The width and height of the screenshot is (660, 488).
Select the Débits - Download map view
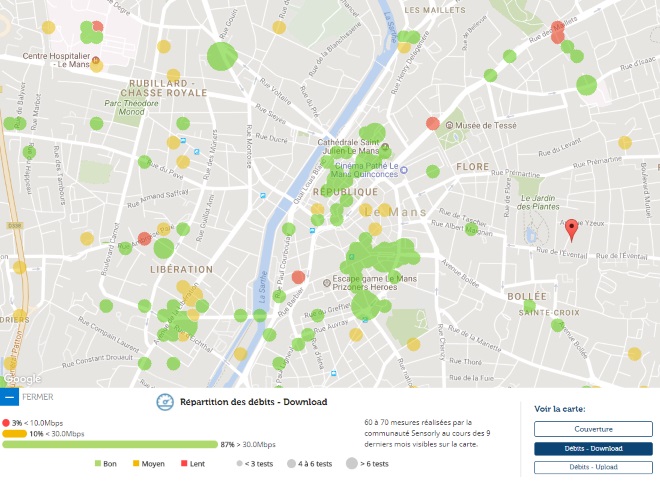[592, 448]
